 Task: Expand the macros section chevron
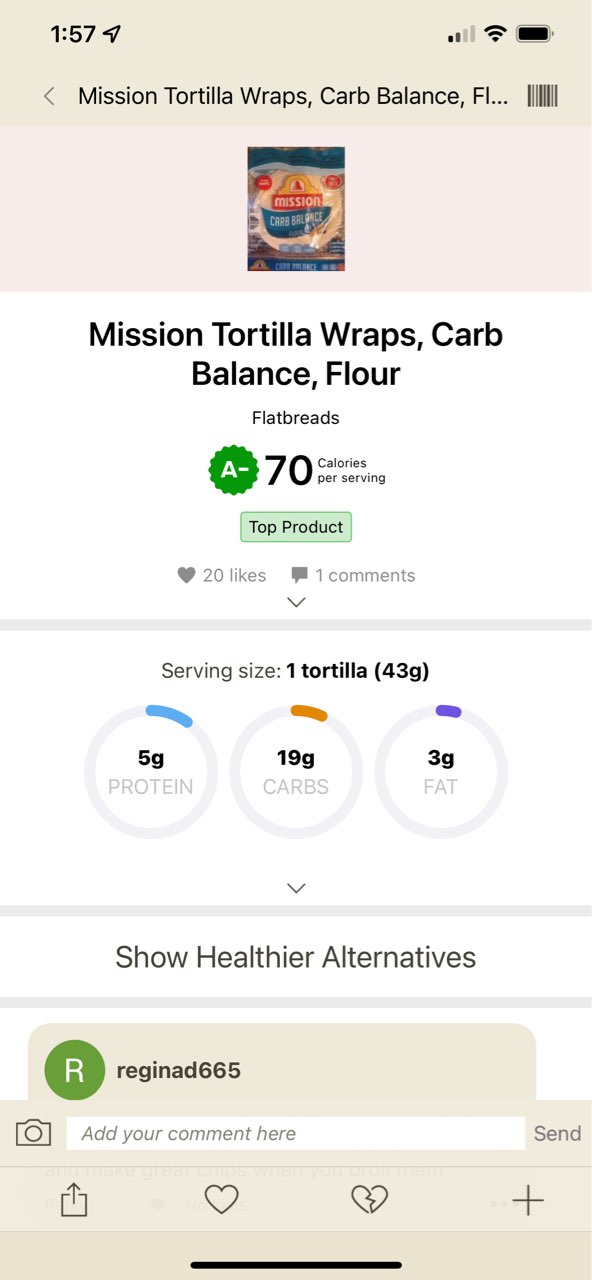(296, 888)
